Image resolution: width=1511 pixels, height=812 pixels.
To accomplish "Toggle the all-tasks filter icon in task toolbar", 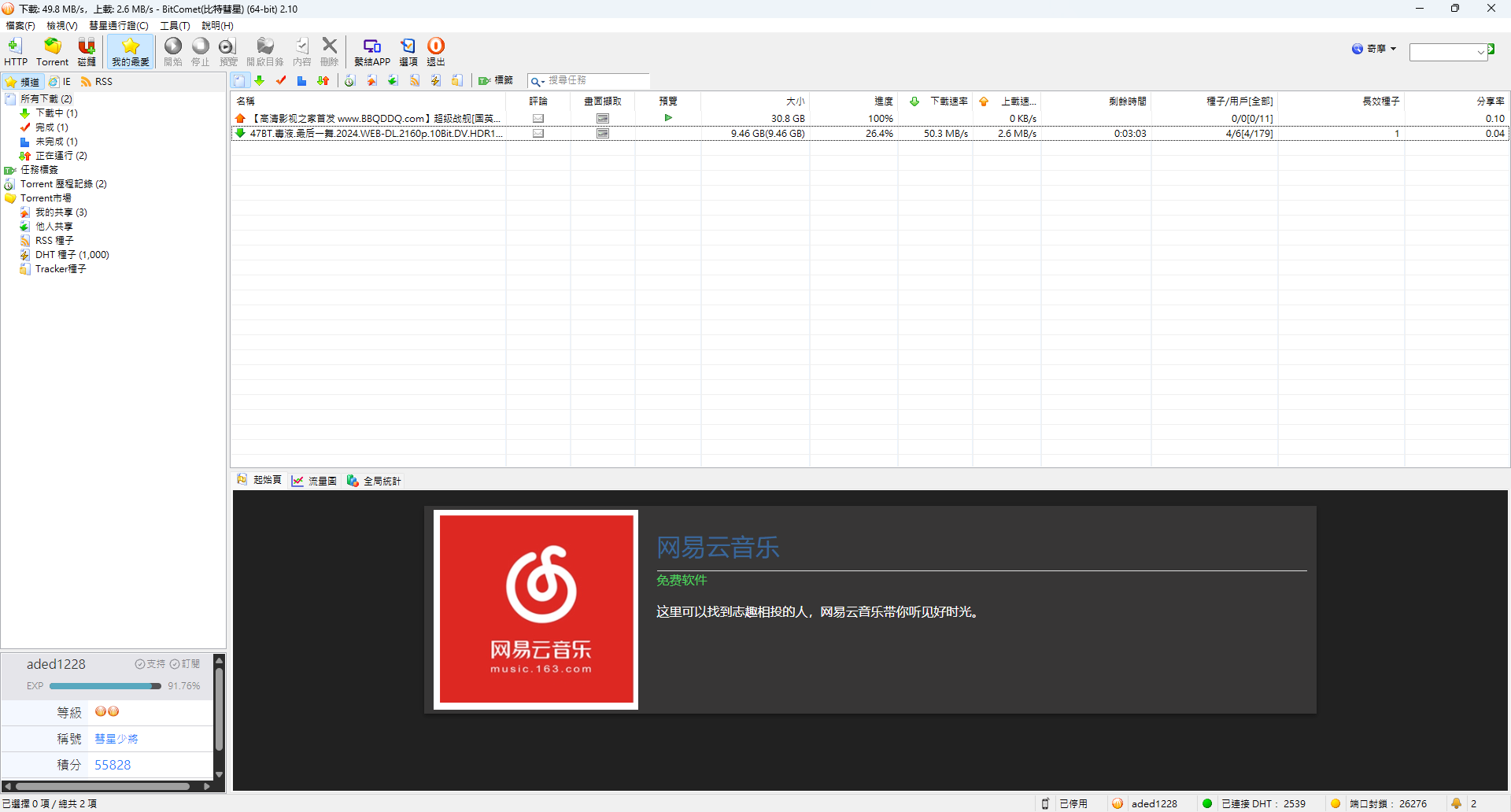I will (x=240, y=80).
